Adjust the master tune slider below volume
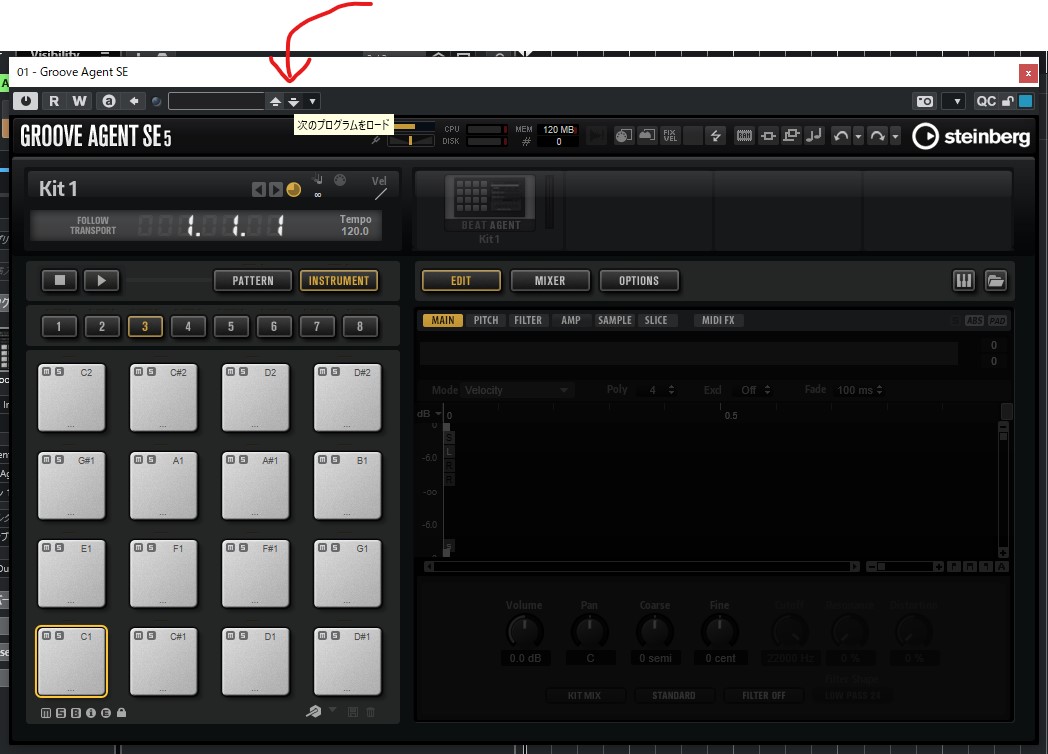Image resolution: width=1048 pixels, height=754 pixels. click(x=410, y=140)
